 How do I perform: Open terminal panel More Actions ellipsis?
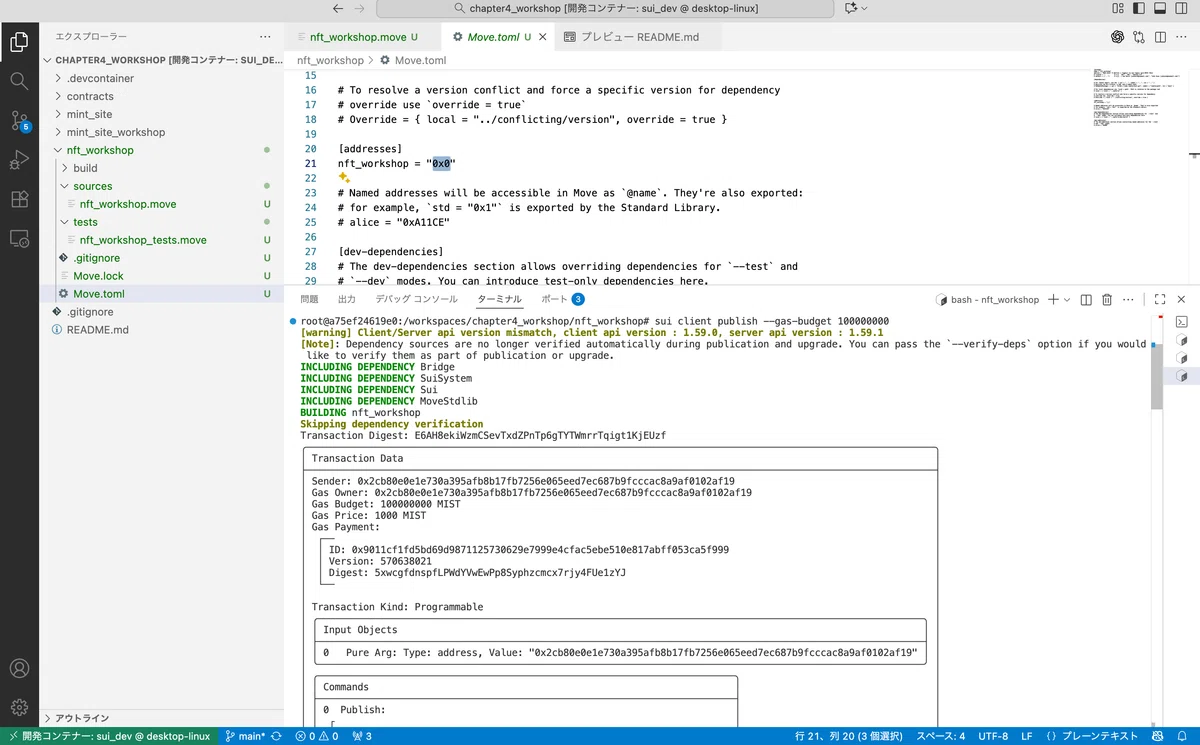click(1129, 299)
